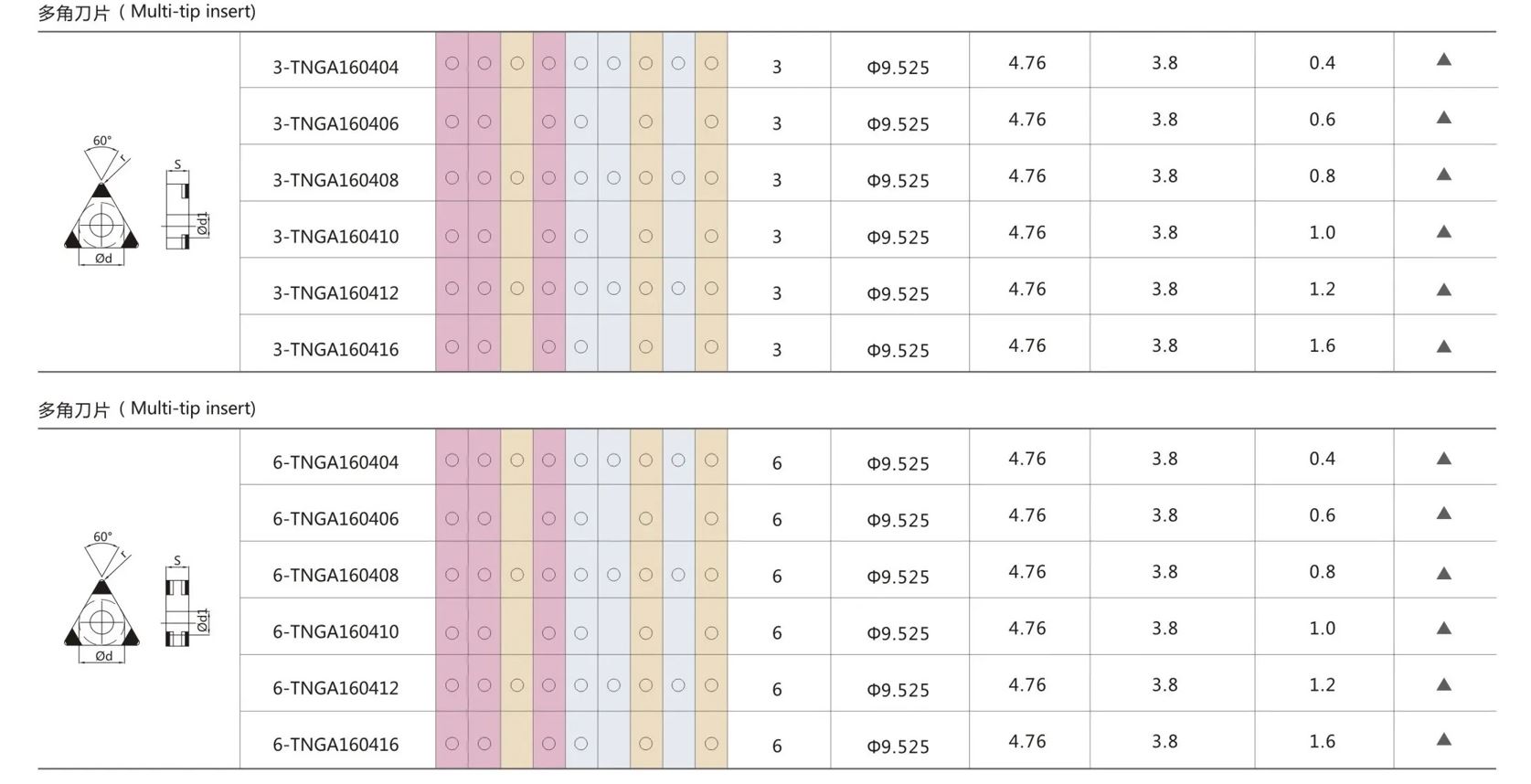
Task: Click the upper triangular insert diagram
Action: tap(101, 201)
